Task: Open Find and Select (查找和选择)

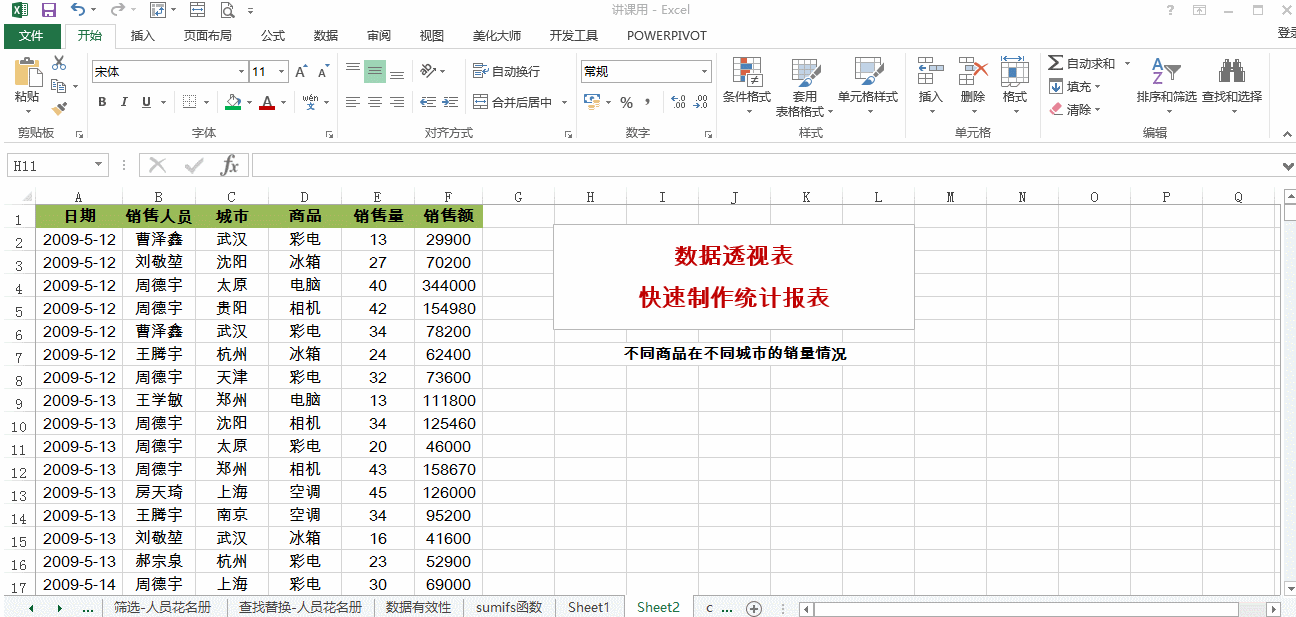Action: [x=1231, y=84]
